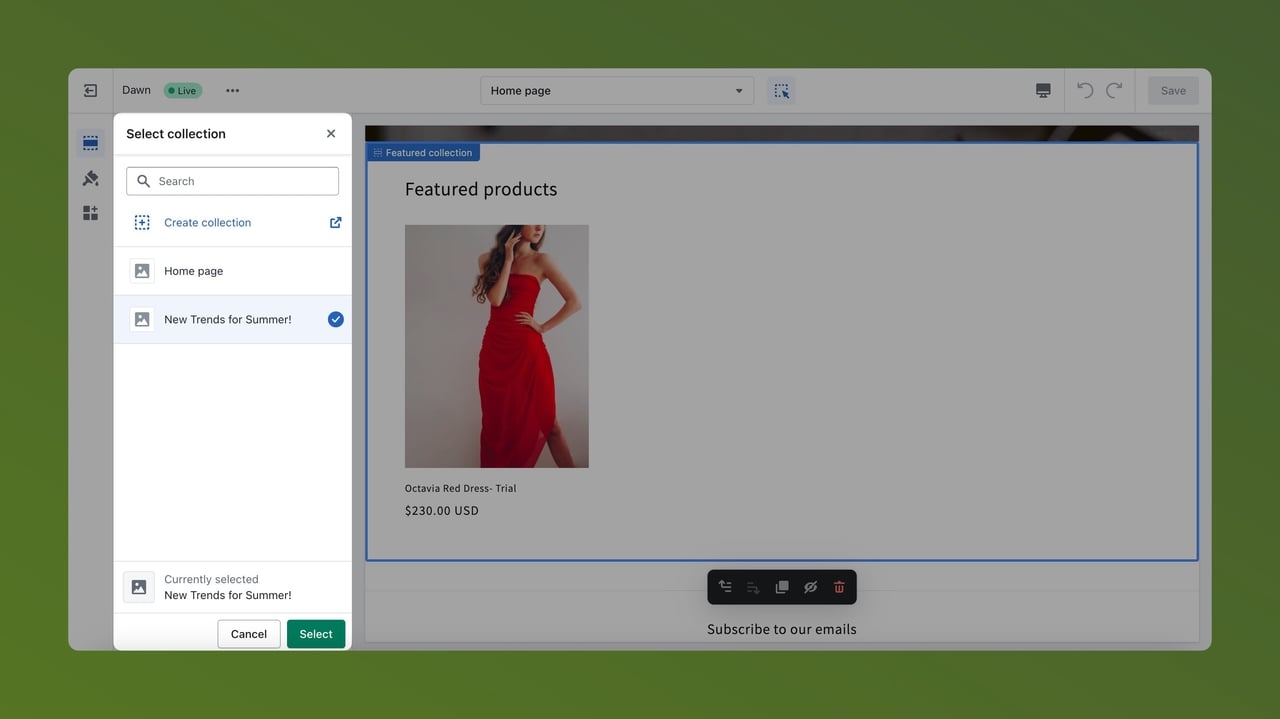Toggle the blue checkmark on New Trends
Screen dimensions: 1280x719
click(x=336, y=319)
